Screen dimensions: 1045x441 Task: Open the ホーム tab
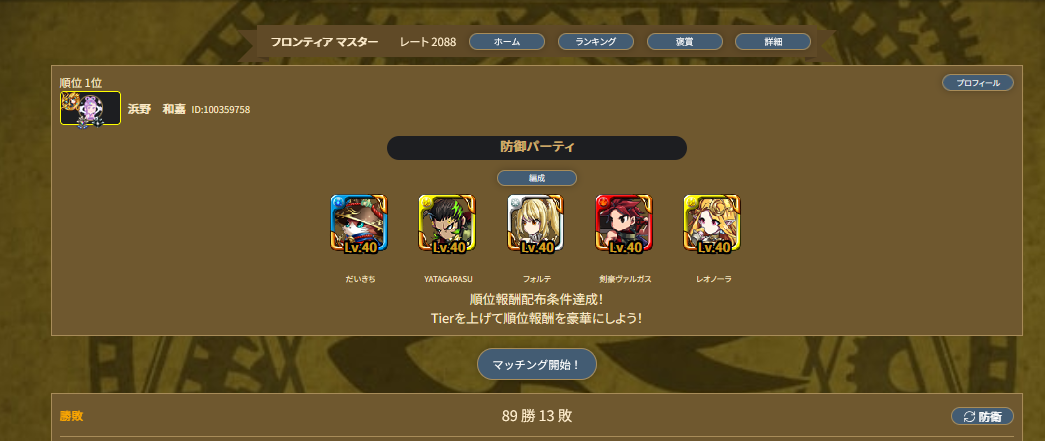(x=507, y=42)
